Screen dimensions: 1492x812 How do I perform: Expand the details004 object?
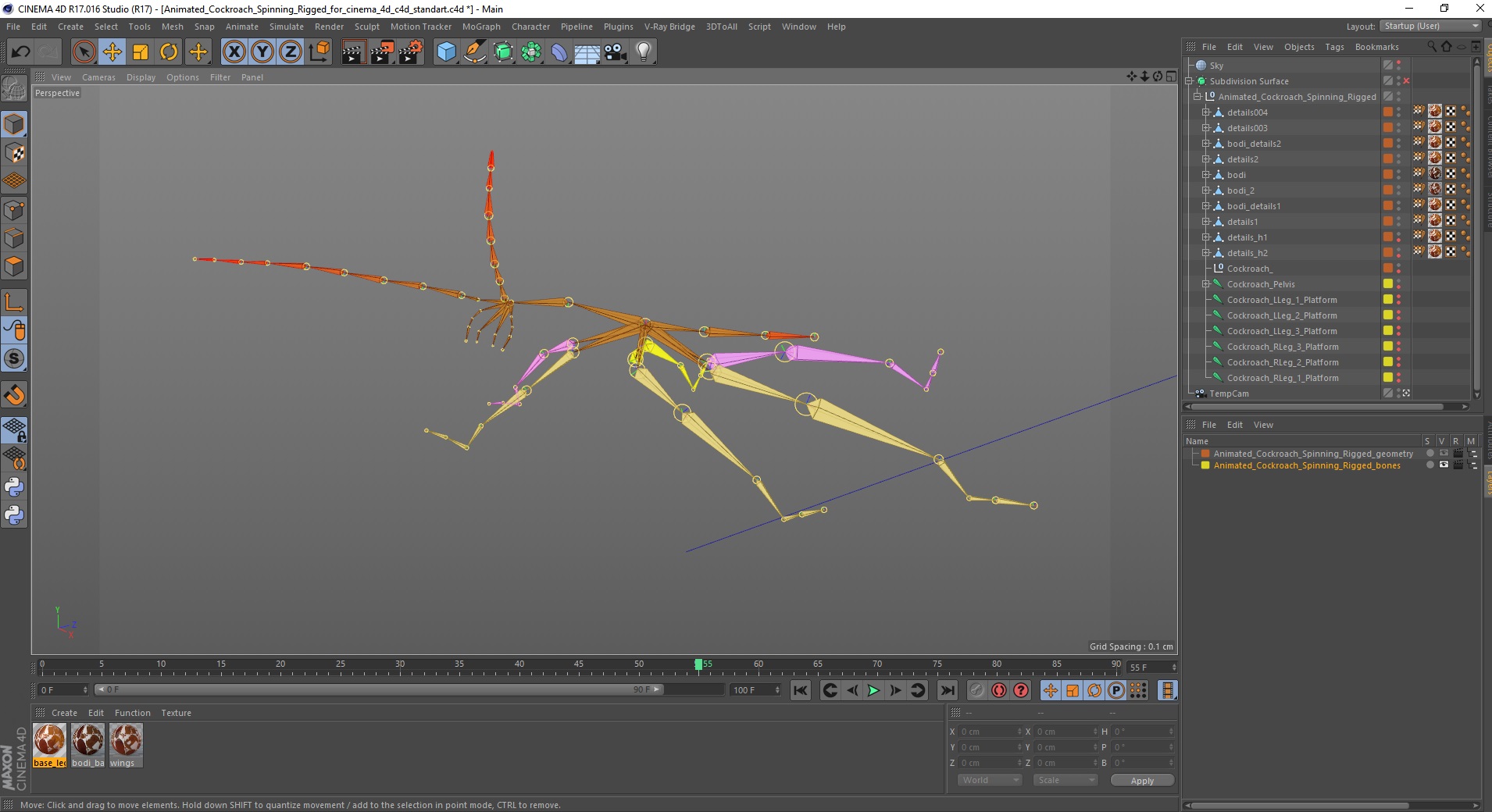tap(1205, 112)
